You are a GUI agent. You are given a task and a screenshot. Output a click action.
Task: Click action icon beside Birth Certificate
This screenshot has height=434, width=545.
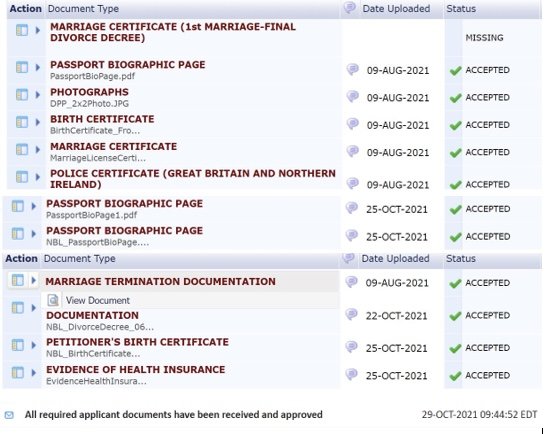[22, 122]
